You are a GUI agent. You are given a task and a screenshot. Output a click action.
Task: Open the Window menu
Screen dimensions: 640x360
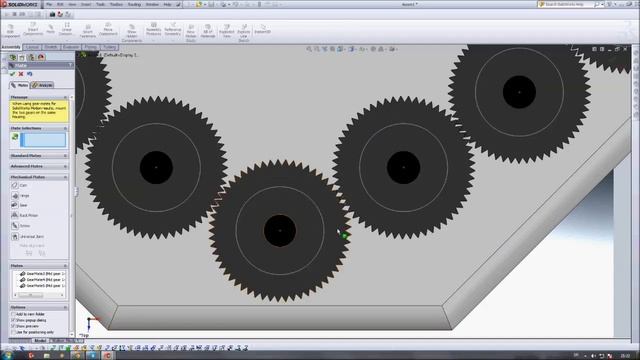[x=152, y=4]
